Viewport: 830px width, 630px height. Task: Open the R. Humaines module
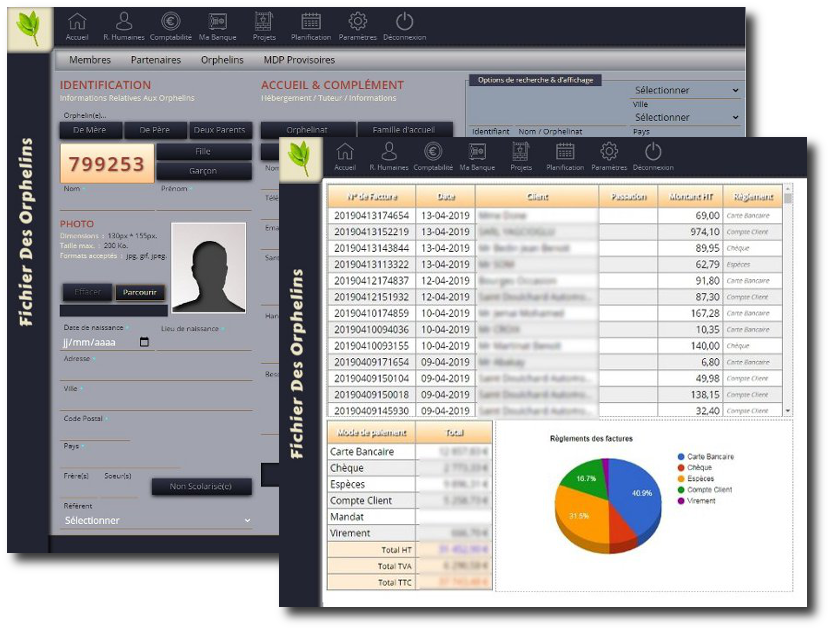point(123,25)
